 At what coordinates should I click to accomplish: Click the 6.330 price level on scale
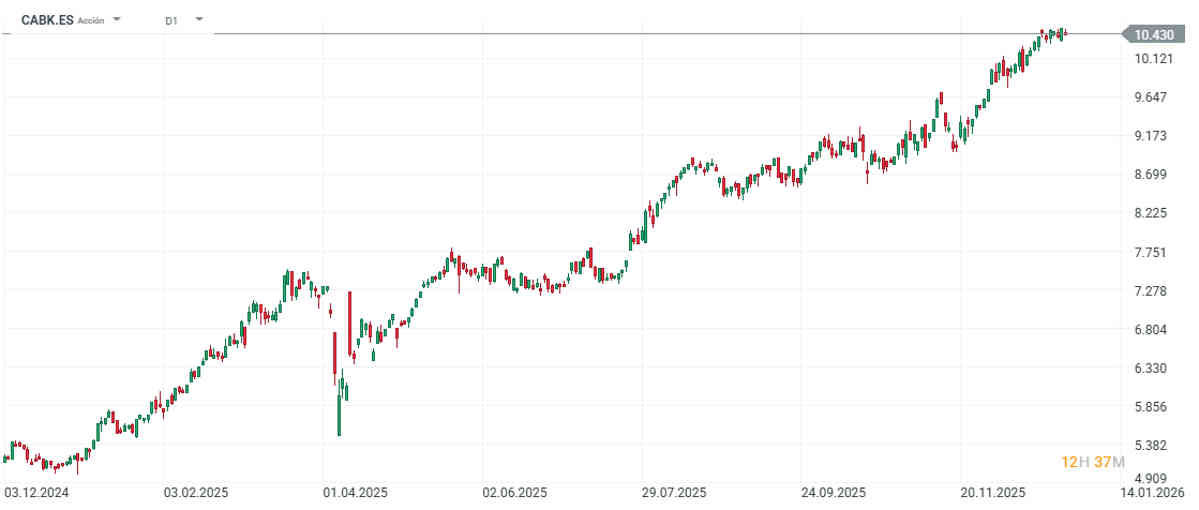(x=1153, y=368)
